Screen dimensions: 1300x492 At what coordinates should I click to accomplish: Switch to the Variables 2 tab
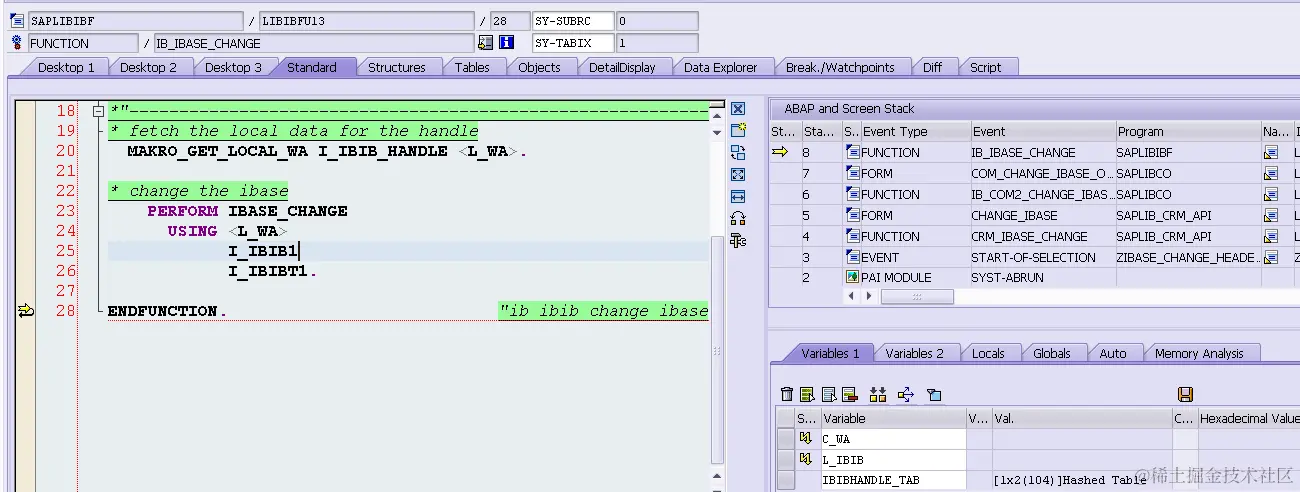point(914,353)
